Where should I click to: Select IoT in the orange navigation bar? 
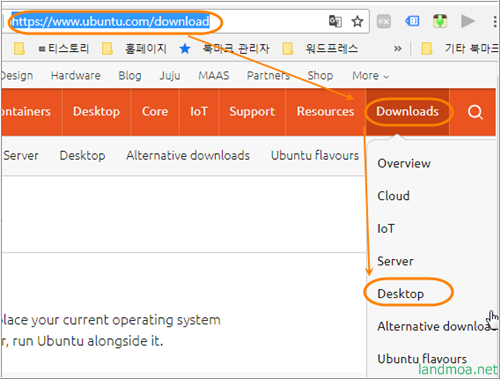[199, 112]
